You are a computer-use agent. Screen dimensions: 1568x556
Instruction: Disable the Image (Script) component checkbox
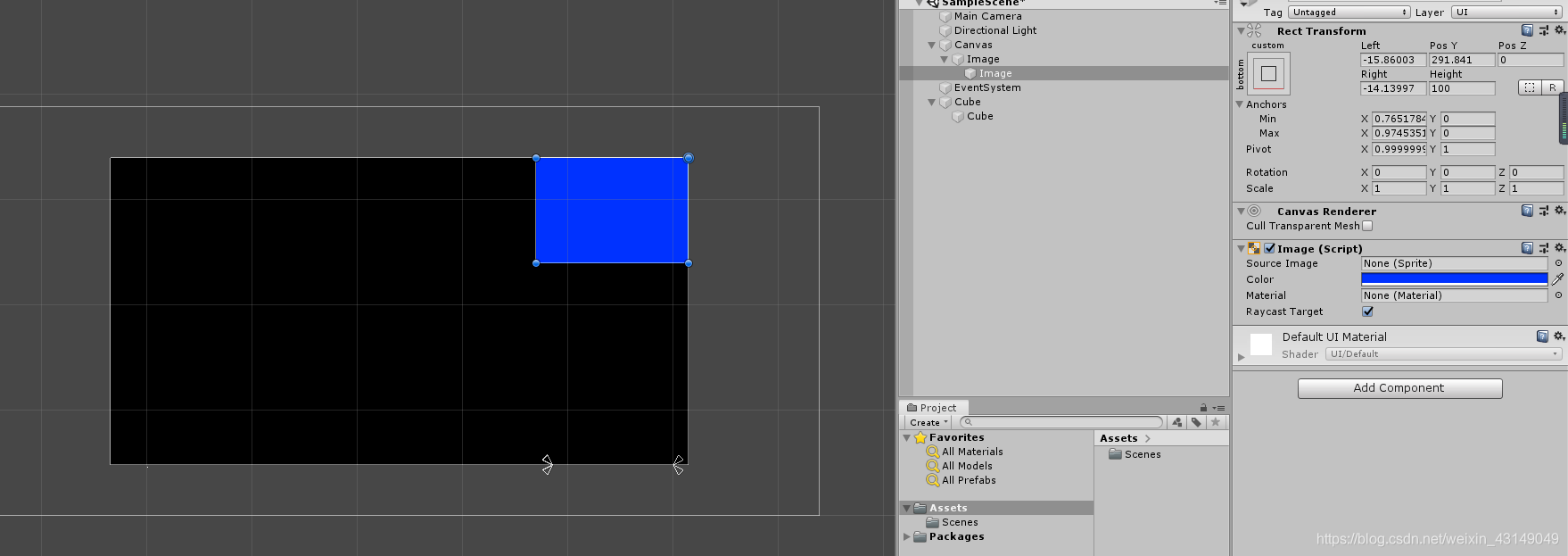point(1269,248)
